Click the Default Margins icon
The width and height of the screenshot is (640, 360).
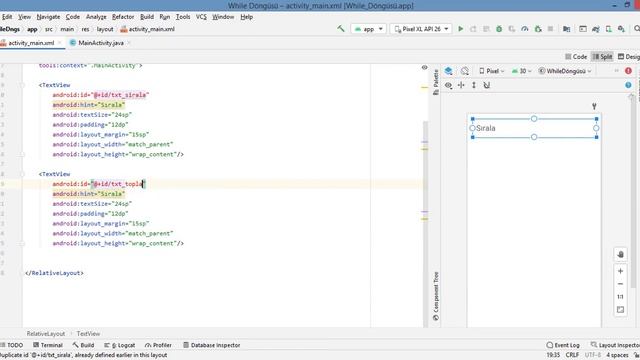tap(461, 85)
